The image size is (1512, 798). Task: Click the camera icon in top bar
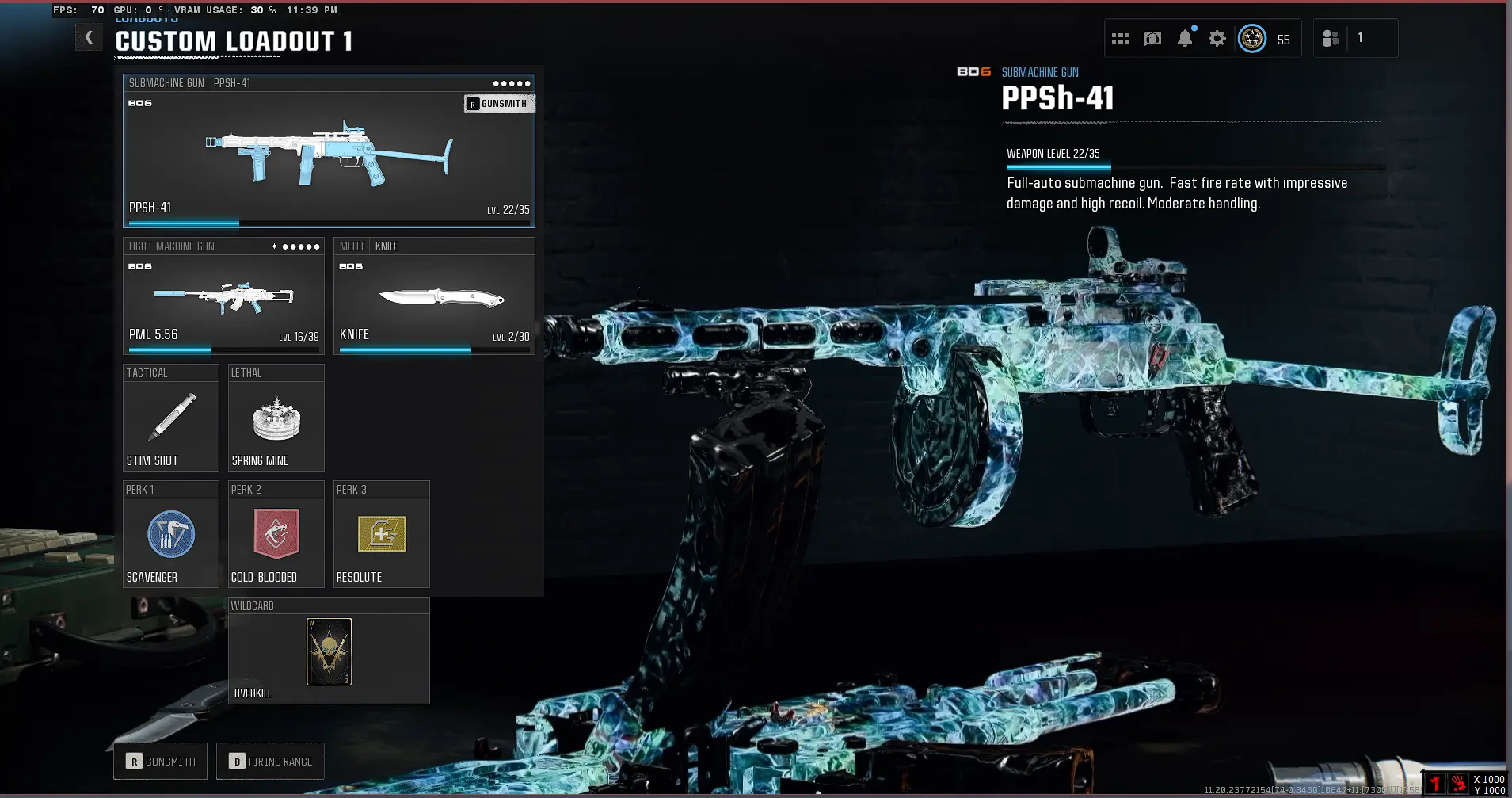(1152, 38)
